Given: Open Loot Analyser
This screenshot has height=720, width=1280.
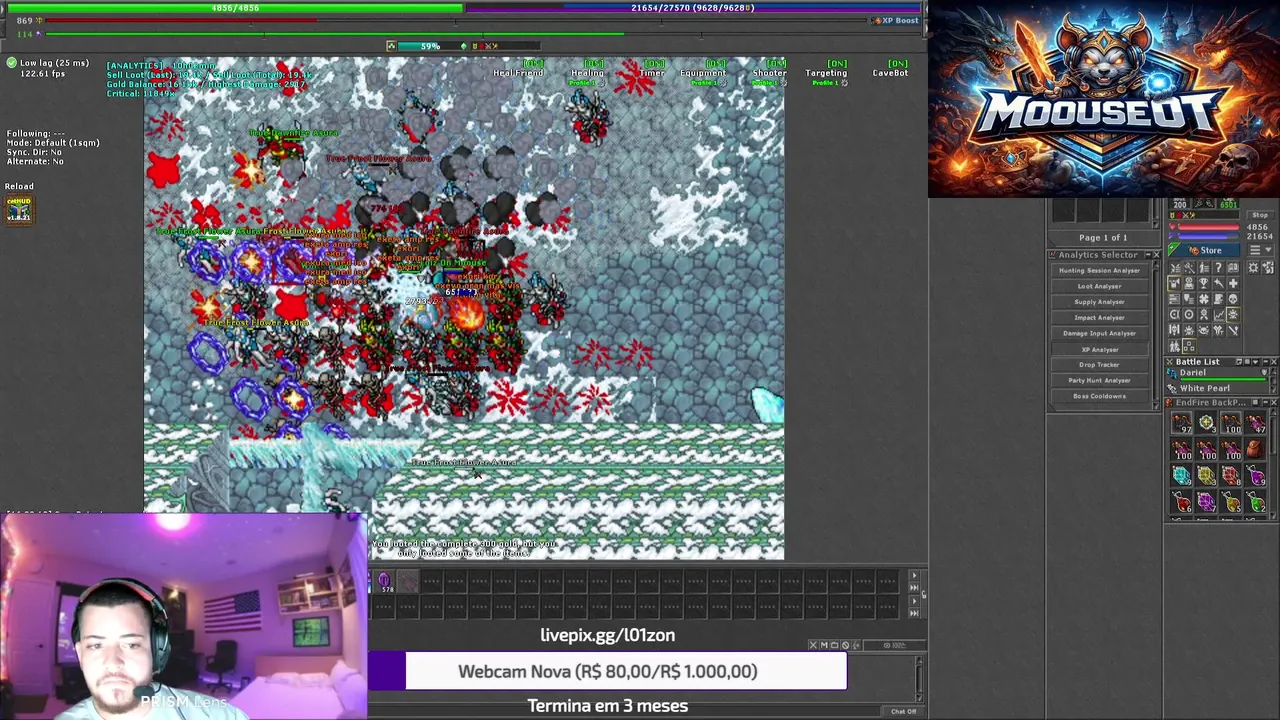Looking at the screenshot, I should click(1099, 286).
